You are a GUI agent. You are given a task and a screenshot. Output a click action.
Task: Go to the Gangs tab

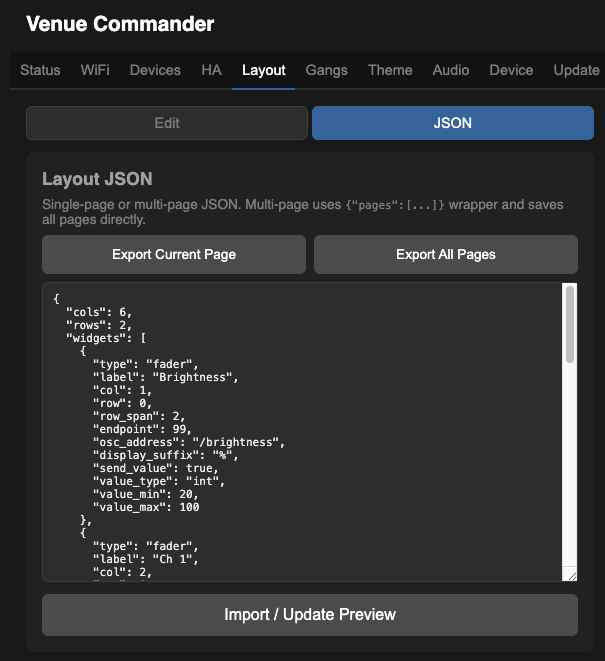[x=327, y=70]
